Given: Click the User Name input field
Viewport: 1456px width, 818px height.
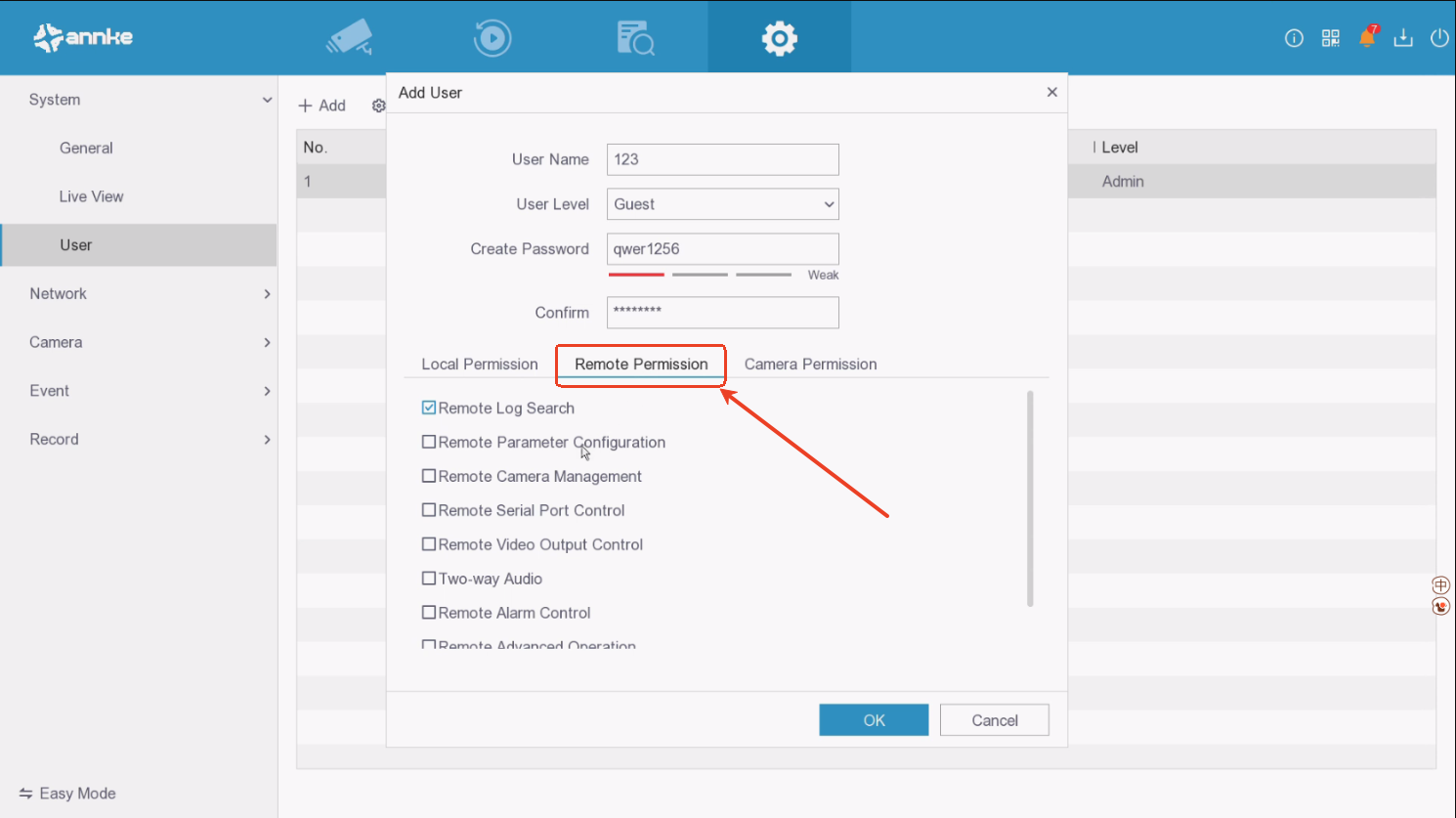Looking at the screenshot, I should [722, 159].
